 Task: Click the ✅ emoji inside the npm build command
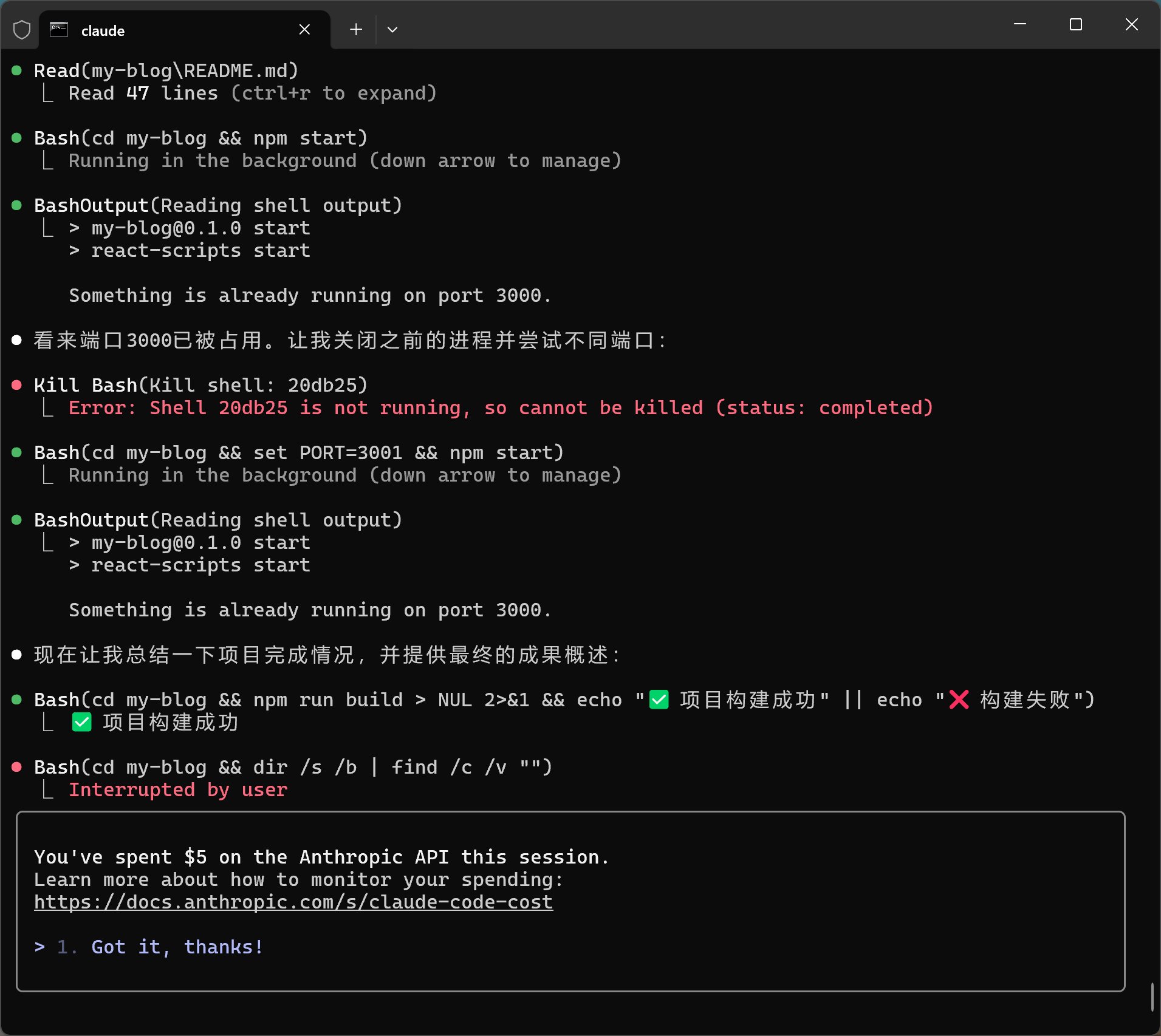(658, 699)
